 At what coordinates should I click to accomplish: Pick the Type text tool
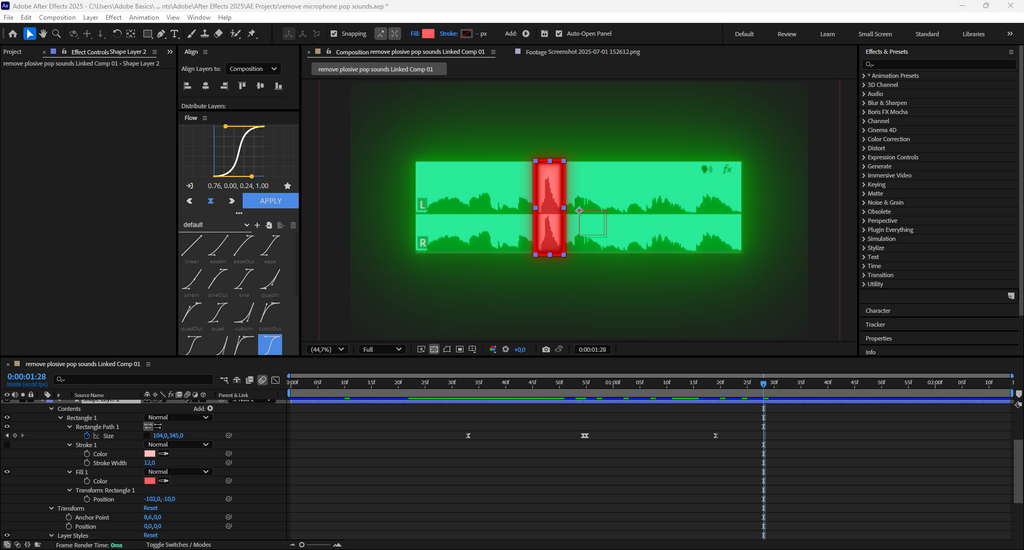[x=175, y=34]
